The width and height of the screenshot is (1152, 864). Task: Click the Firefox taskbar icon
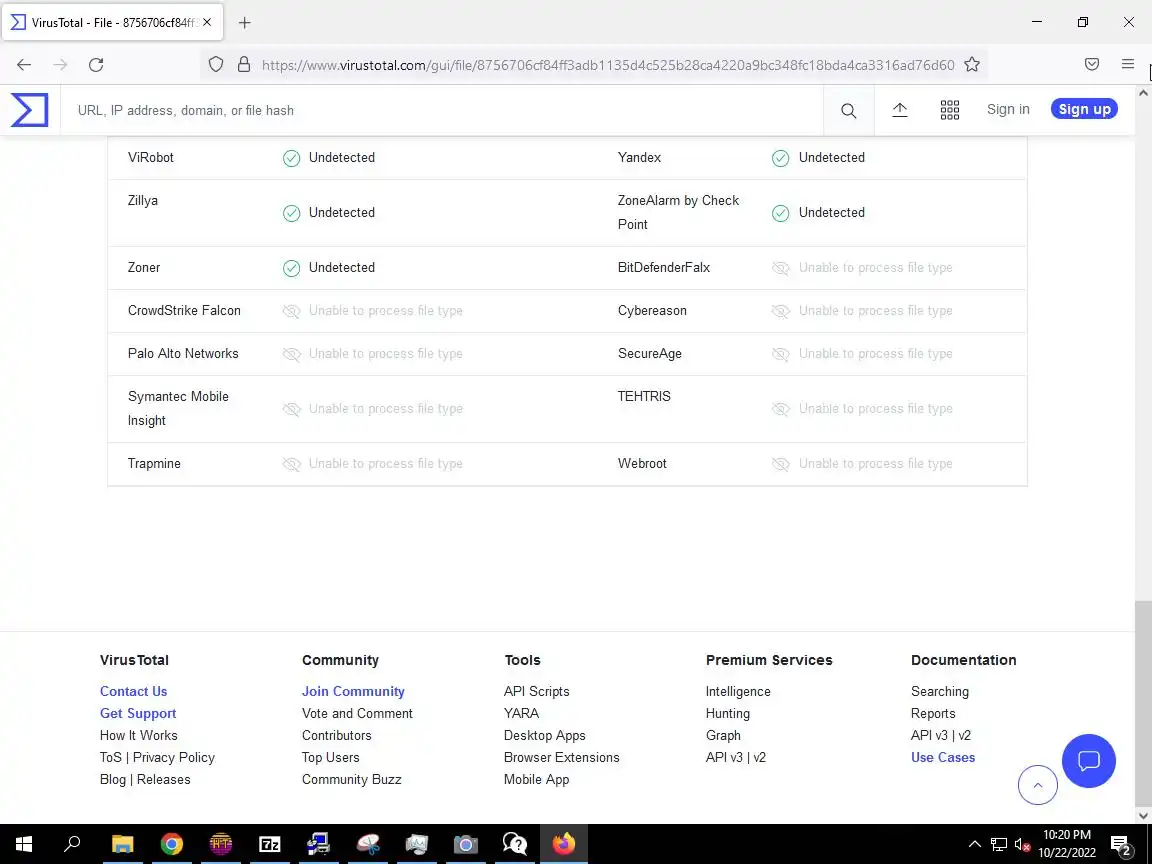coord(564,844)
